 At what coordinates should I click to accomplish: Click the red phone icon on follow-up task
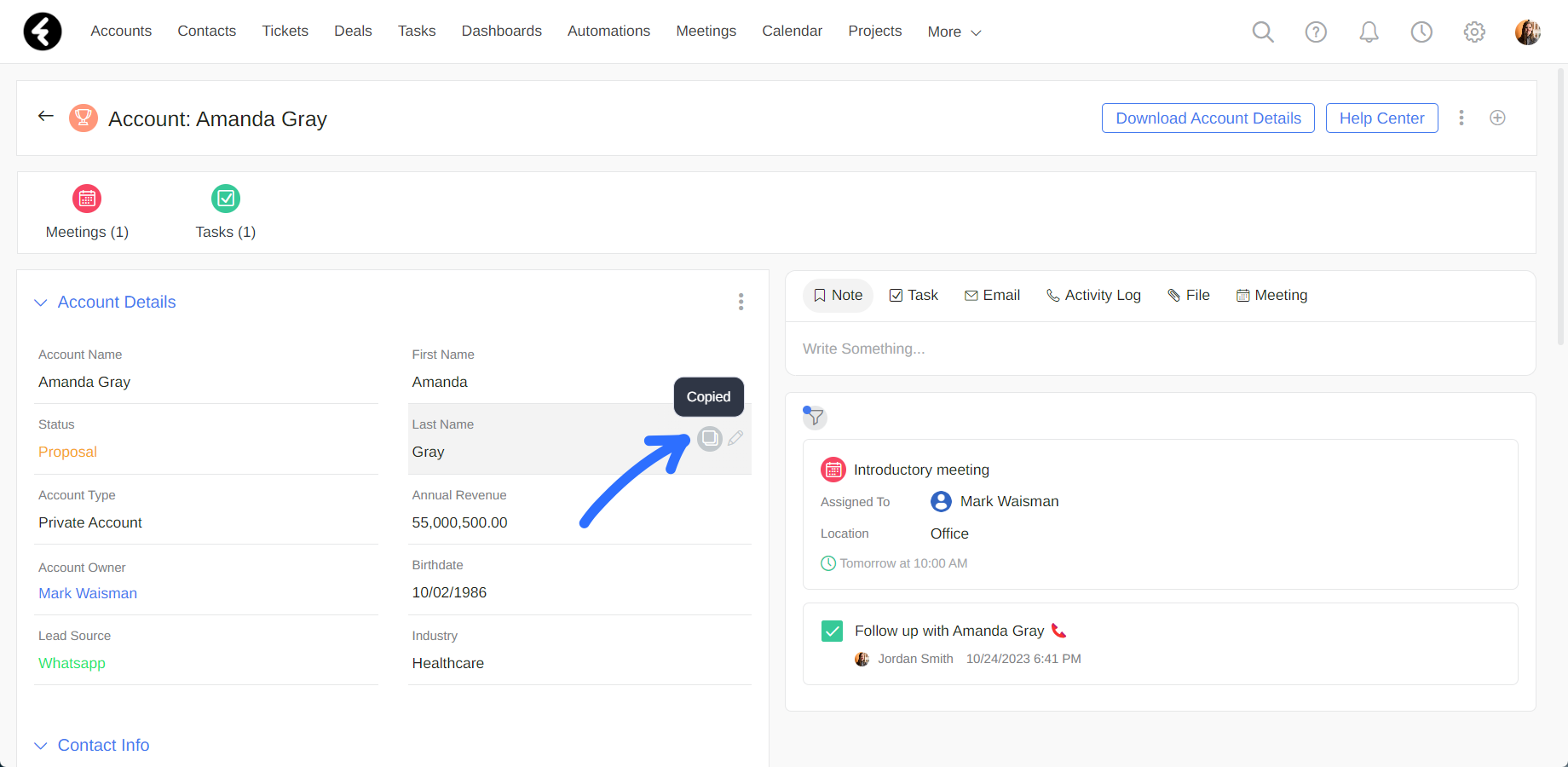click(x=1058, y=631)
